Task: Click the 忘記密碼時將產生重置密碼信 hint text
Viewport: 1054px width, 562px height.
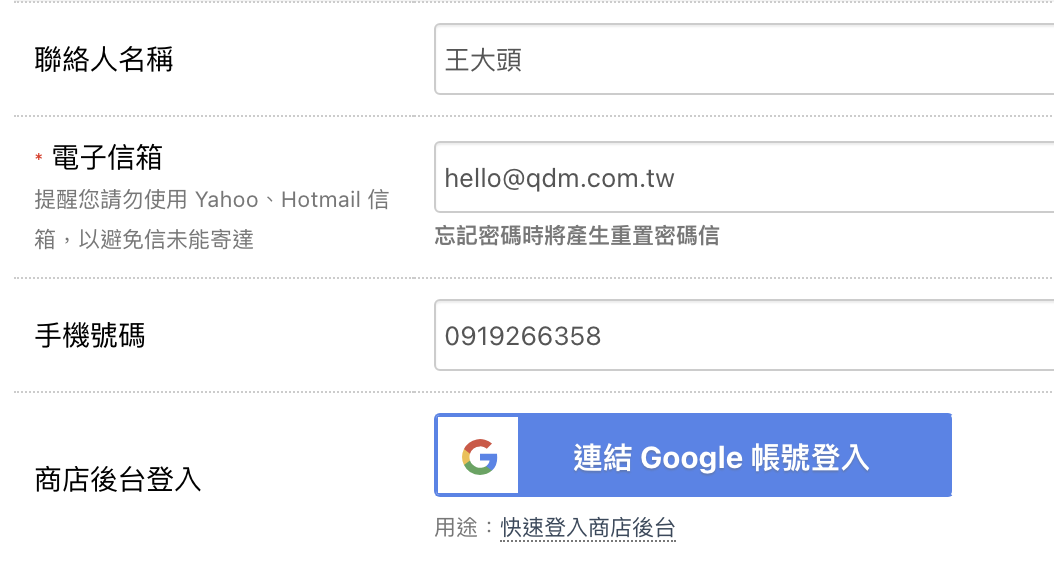Action: click(577, 235)
